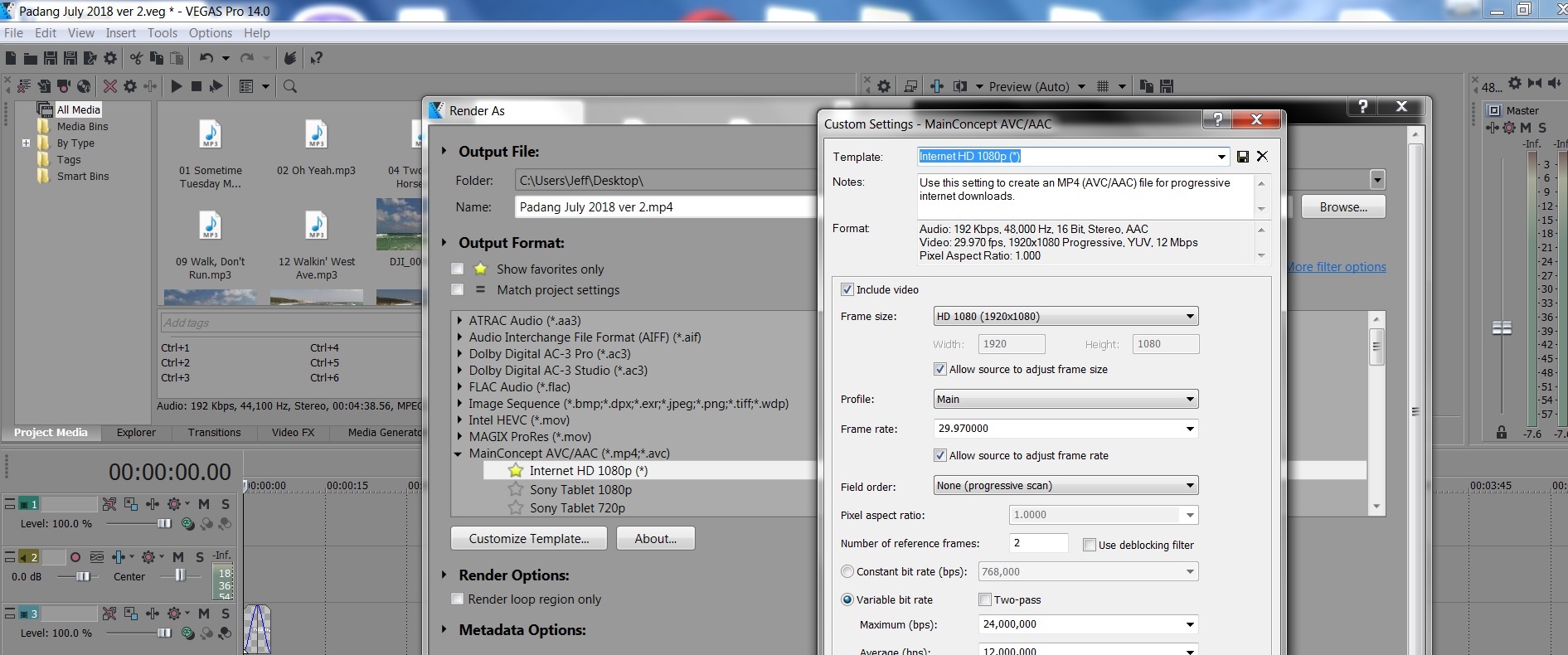This screenshot has width=1568, height=655.
Task: Mute track 1 with its M button
Action: [204, 504]
